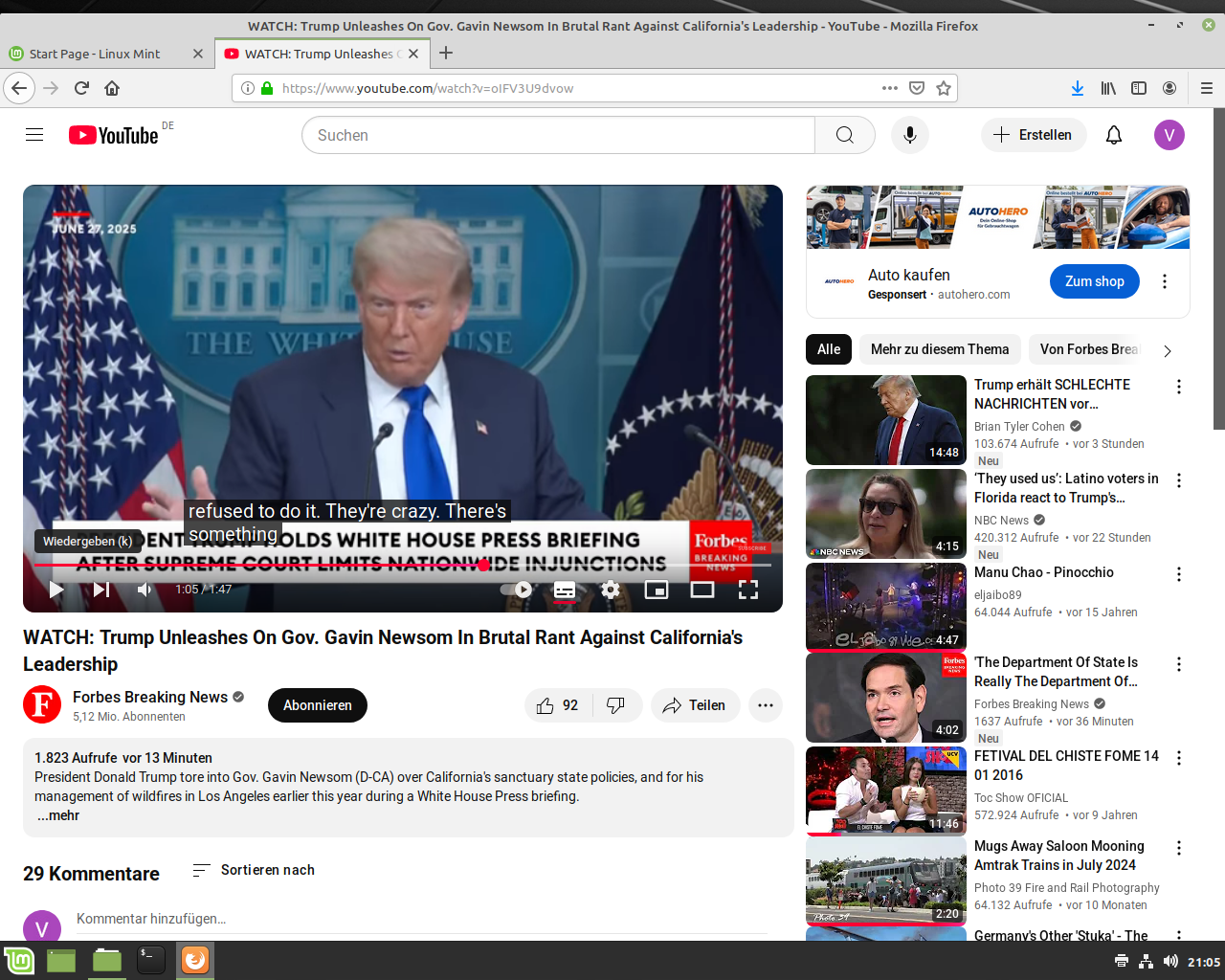Open options menu for Auto kaufen ad
This screenshot has width=1225, height=980.
click(1165, 281)
